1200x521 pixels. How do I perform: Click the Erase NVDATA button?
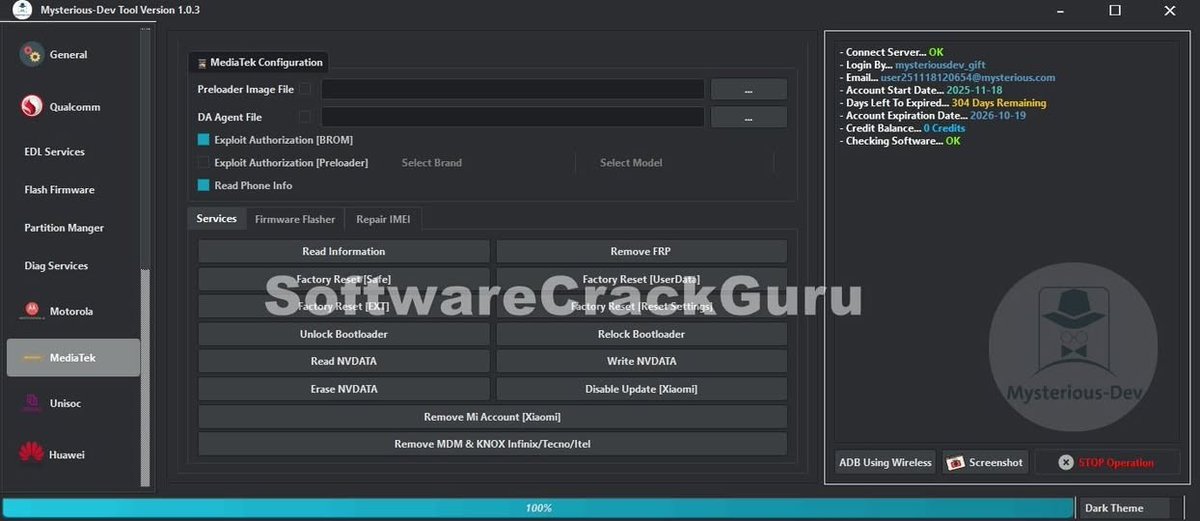point(344,389)
